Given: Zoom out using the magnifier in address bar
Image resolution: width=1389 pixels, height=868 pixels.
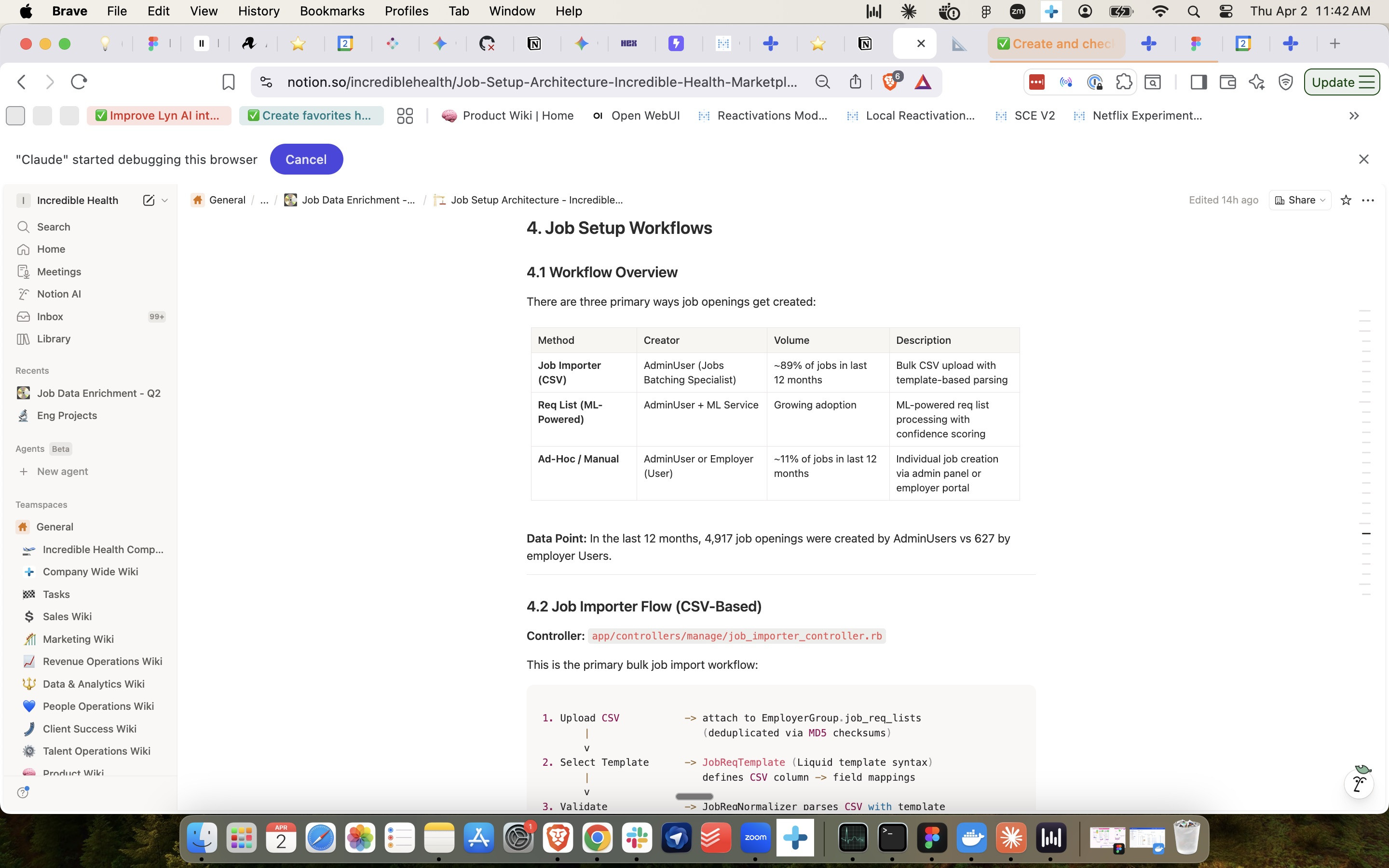Looking at the screenshot, I should point(822,82).
